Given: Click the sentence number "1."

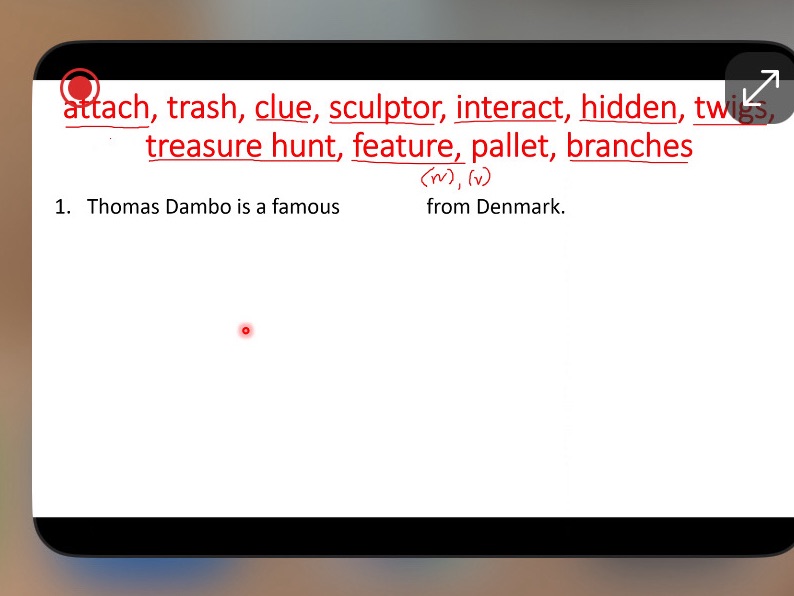Looking at the screenshot, I should pyautogui.click(x=64, y=207).
